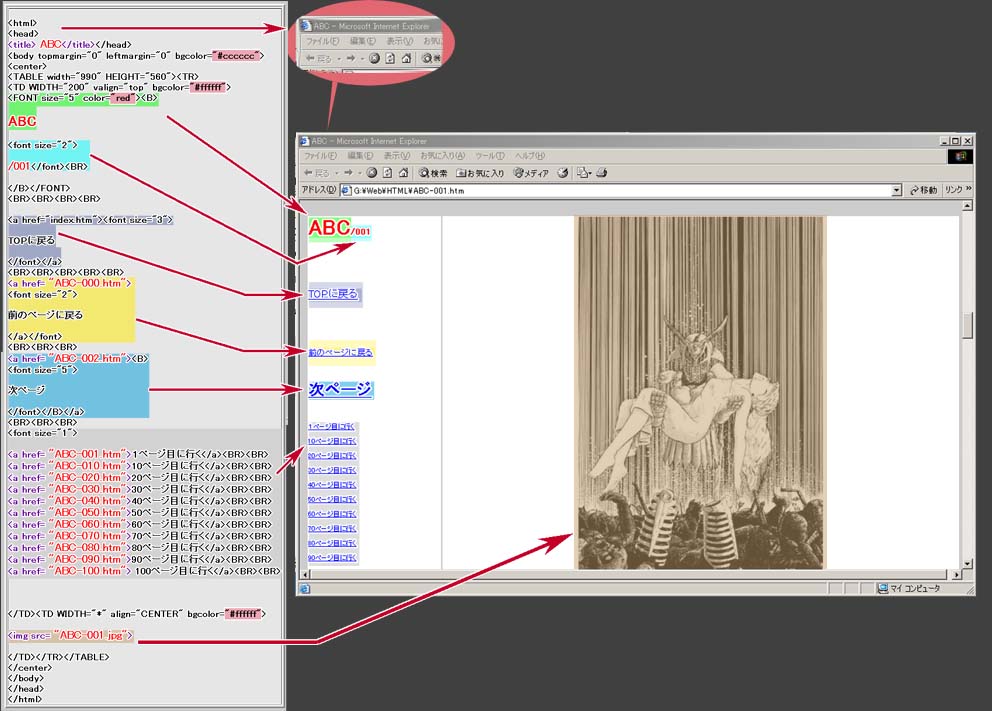Open the Tools (ツール) menu
This screenshot has height=711, width=992.
click(490, 156)
